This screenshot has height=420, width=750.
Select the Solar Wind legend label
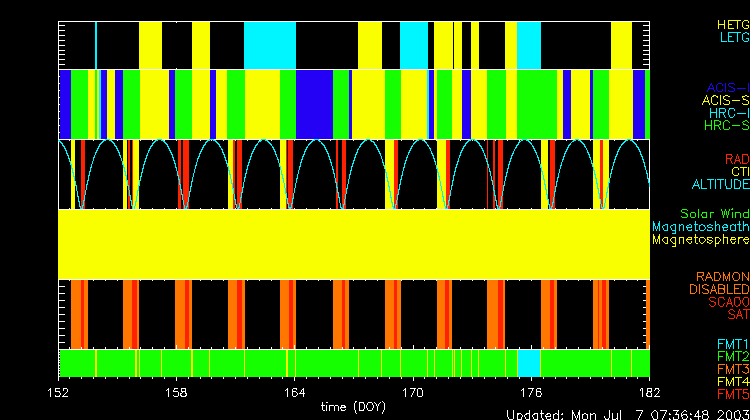click(x=714, y=214)
